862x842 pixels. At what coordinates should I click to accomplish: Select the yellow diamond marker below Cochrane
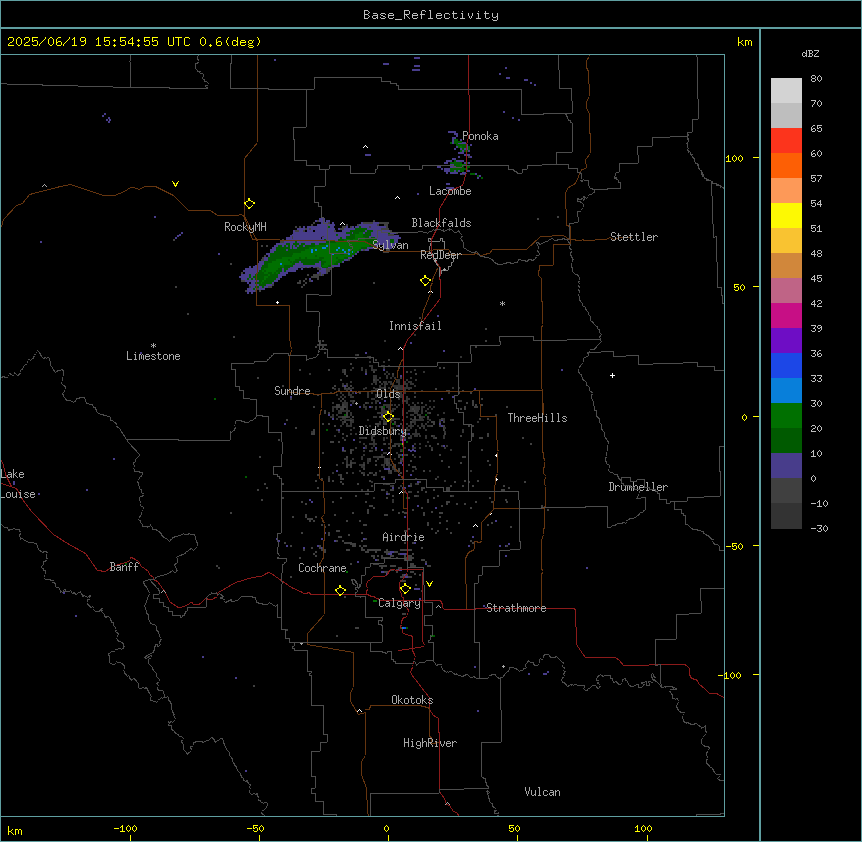pyautogui.click(x=340, y=591)
